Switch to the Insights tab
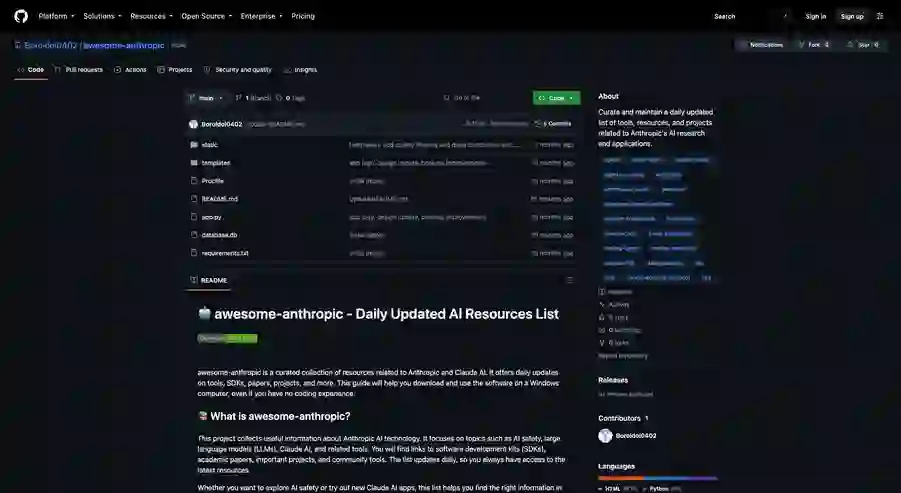Viewport: 901px width, 493px height. pyautogui.click(x=300, y=70)
